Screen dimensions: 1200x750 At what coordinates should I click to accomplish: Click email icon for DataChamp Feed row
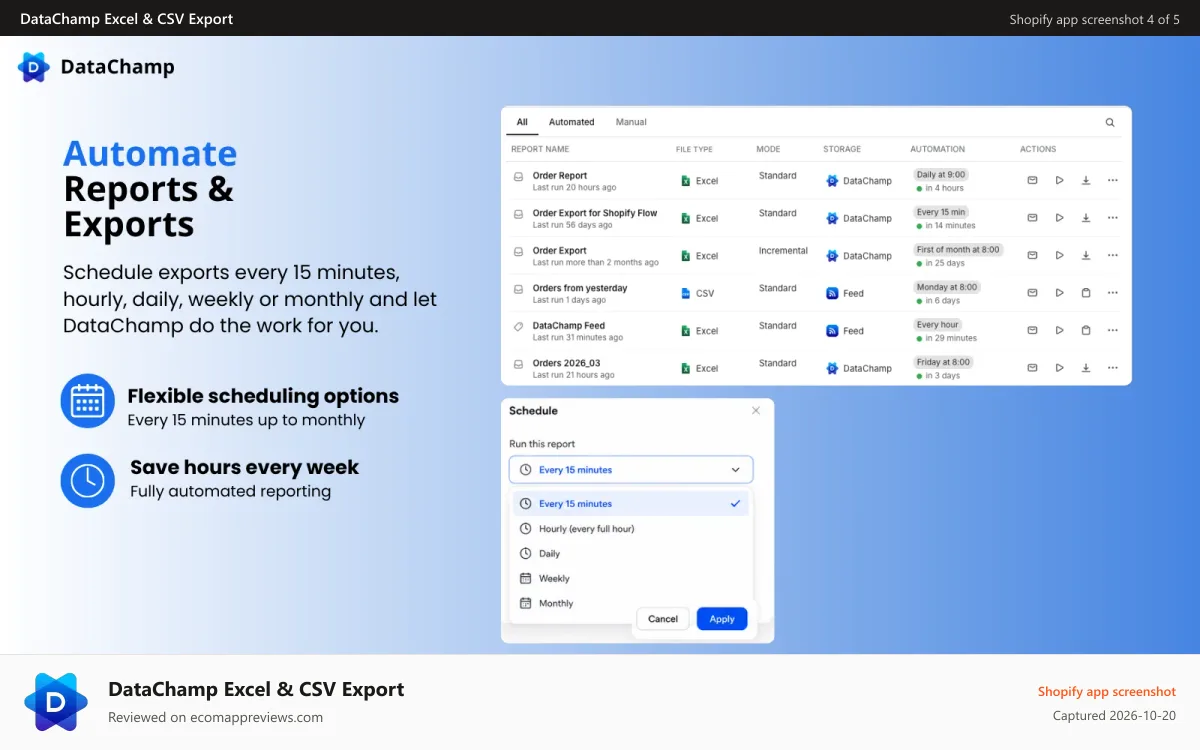click(1033, 330)
